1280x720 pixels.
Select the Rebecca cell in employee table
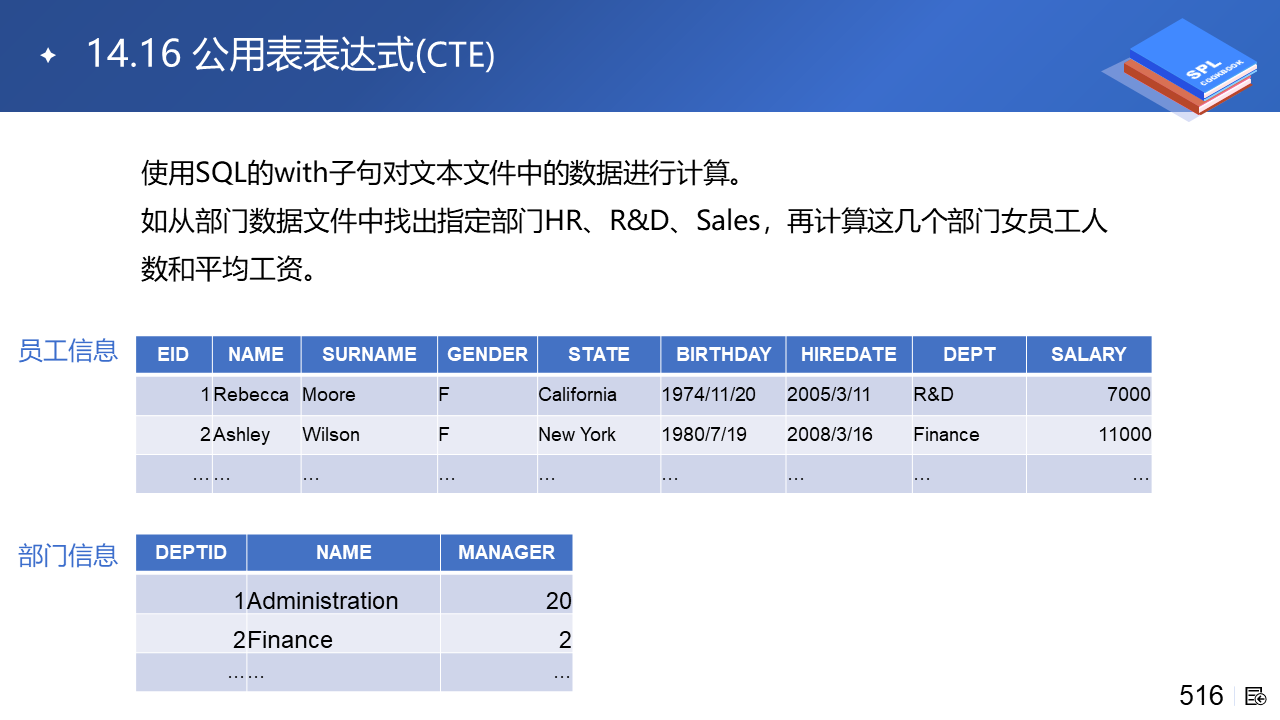coord(251,395)
